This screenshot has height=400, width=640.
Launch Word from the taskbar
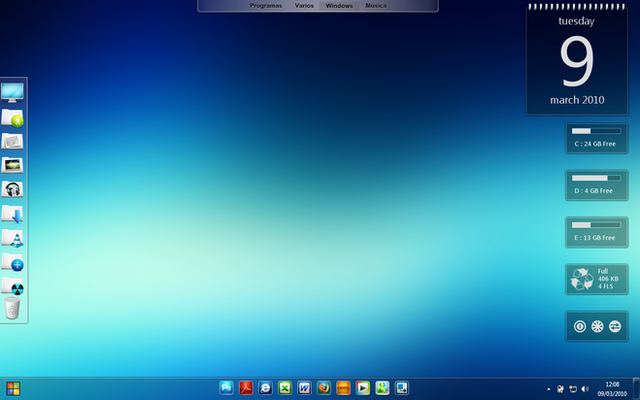pos(304,388)
